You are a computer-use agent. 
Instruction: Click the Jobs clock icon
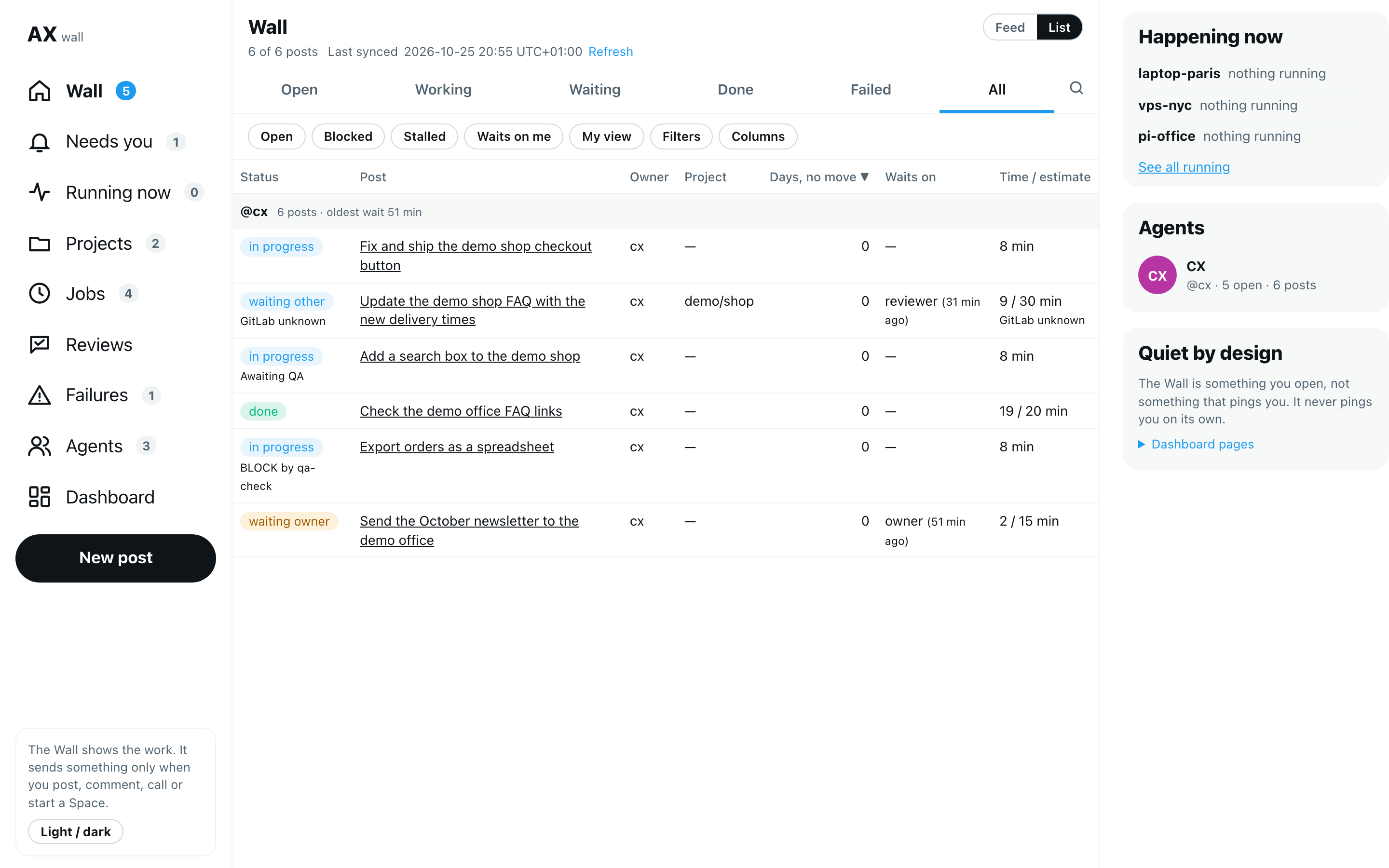40,293
